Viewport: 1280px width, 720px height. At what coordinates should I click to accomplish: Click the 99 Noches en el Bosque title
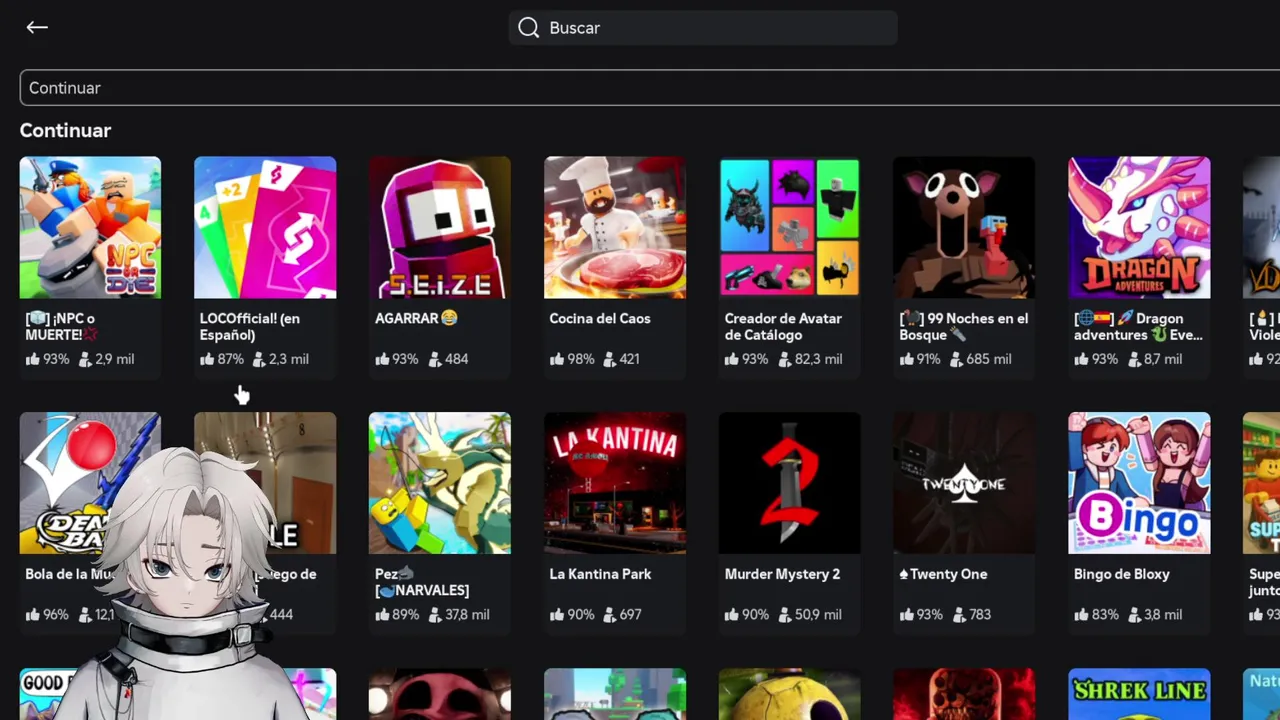[x=964, y=326]
